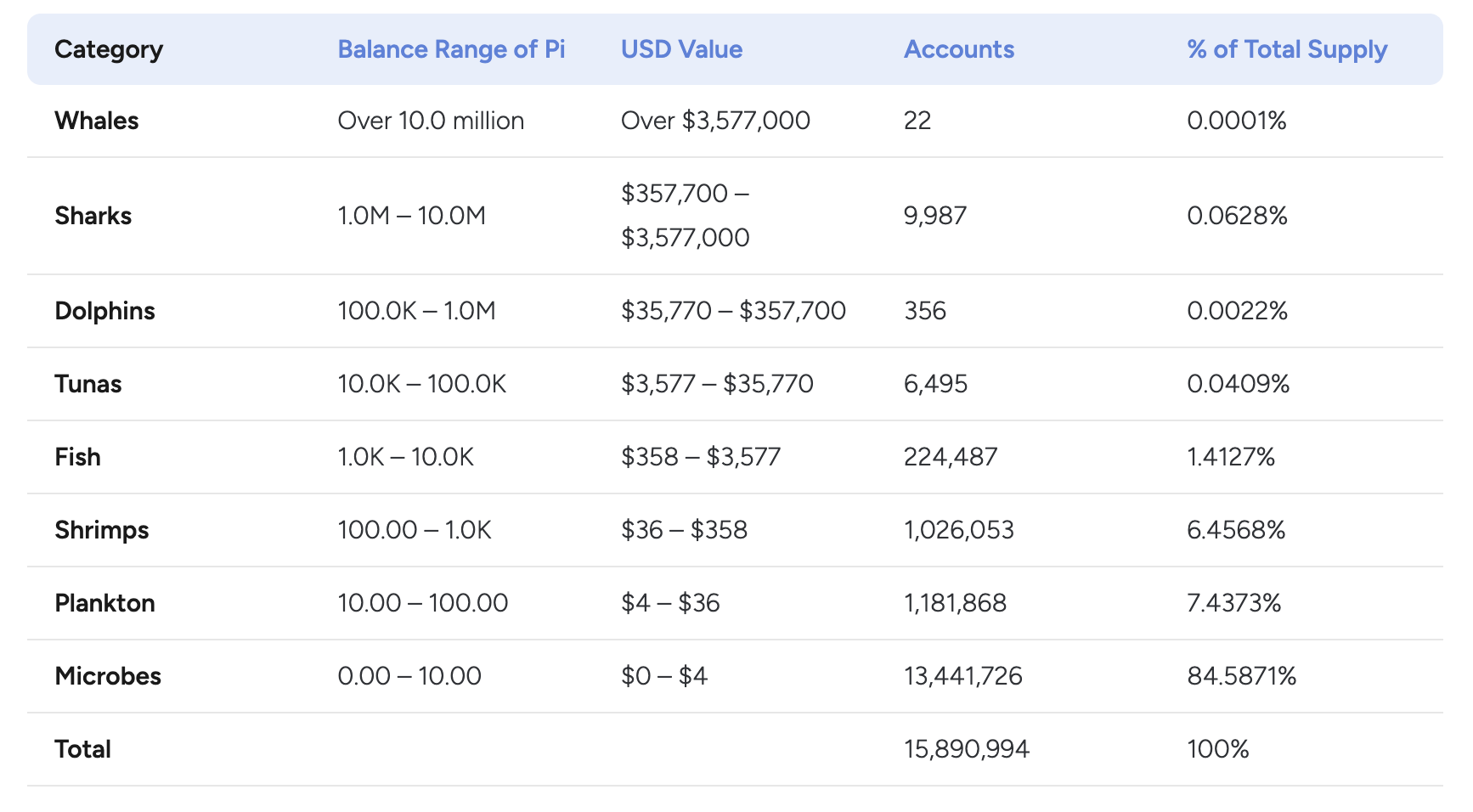1473x812 pixels.
Task: Select the Tunas category cell
Action: (x=87, y=384)
